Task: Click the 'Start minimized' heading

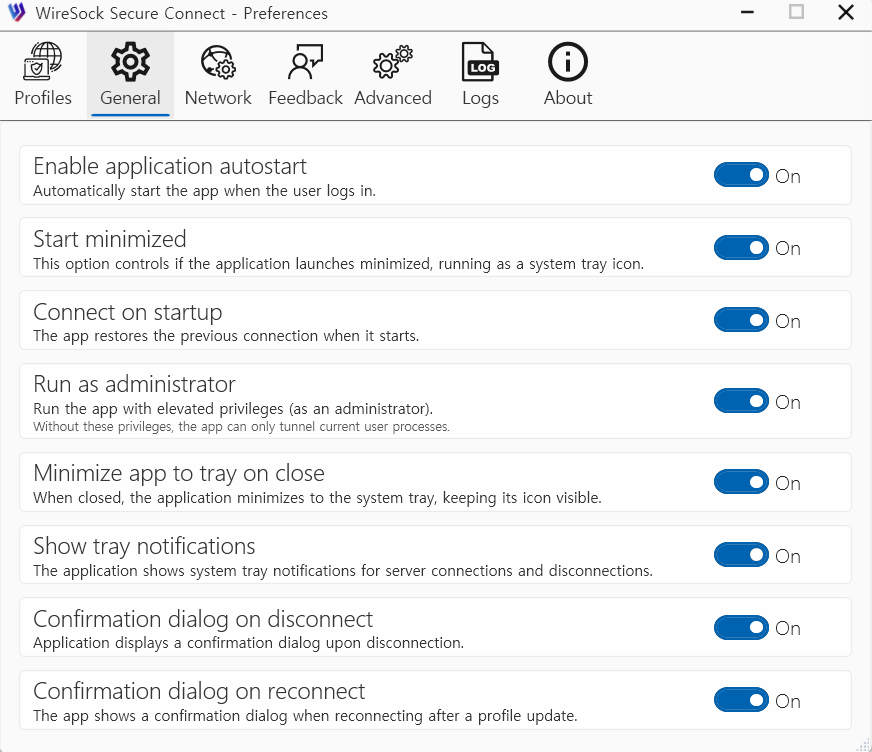Action: coord(110,239)
